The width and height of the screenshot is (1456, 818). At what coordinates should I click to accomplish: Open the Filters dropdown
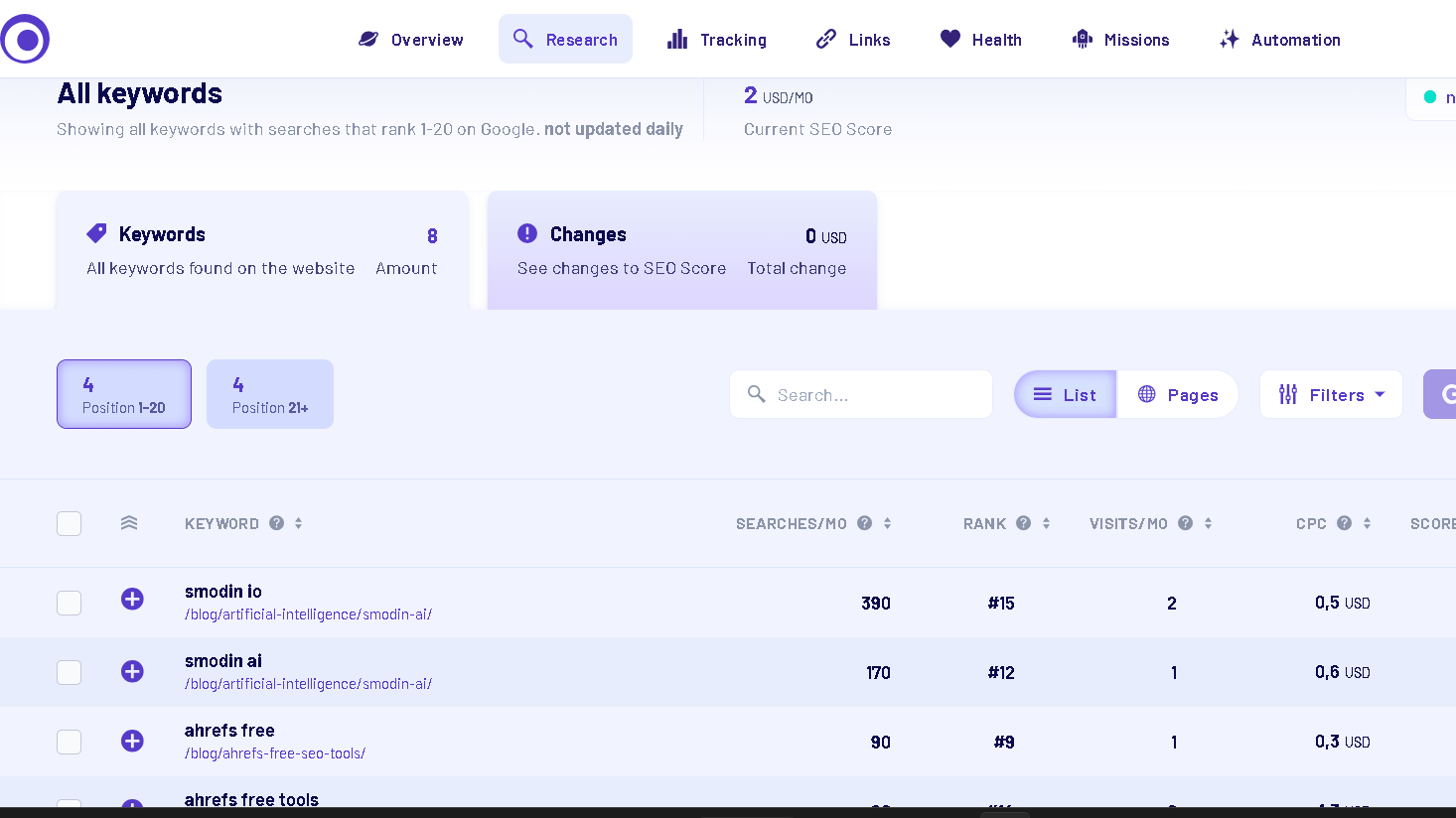pos(1331,394)
